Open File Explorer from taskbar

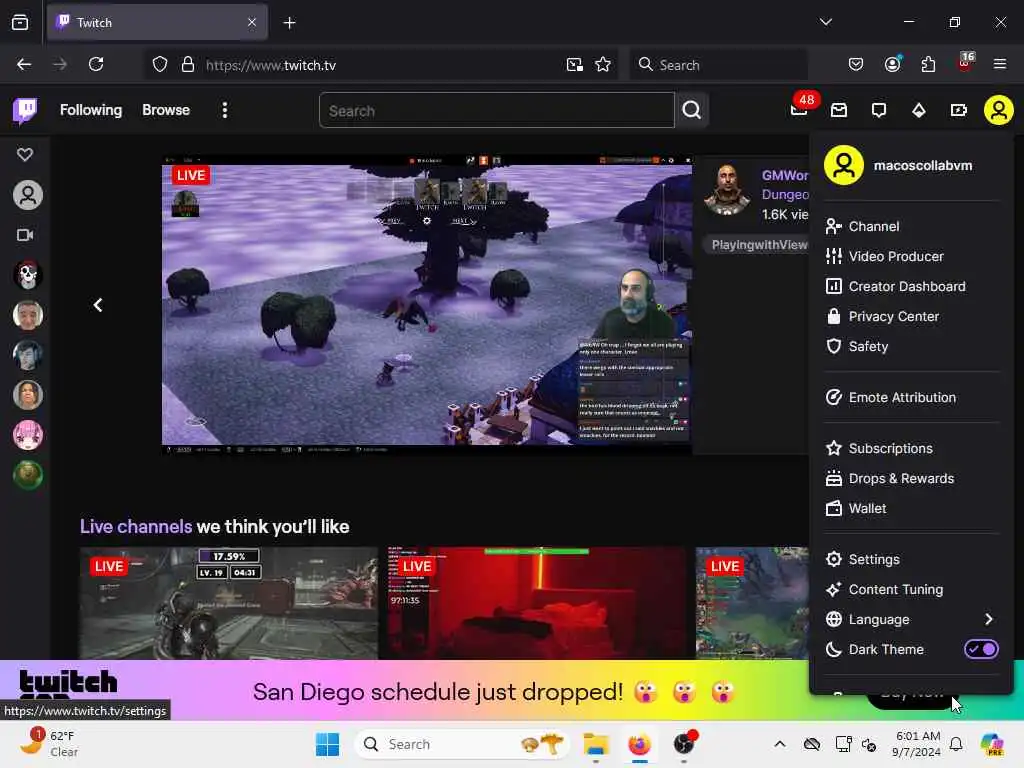596,744
